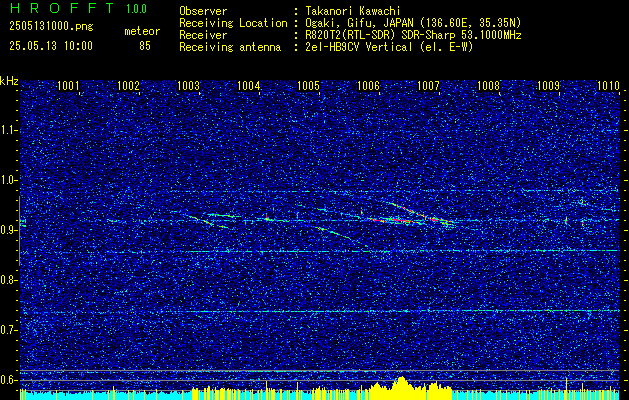The width and height of the screenshot is (629, 400).
Task: Click the 1.1 kHz frequency label
Action: (9, 130)
